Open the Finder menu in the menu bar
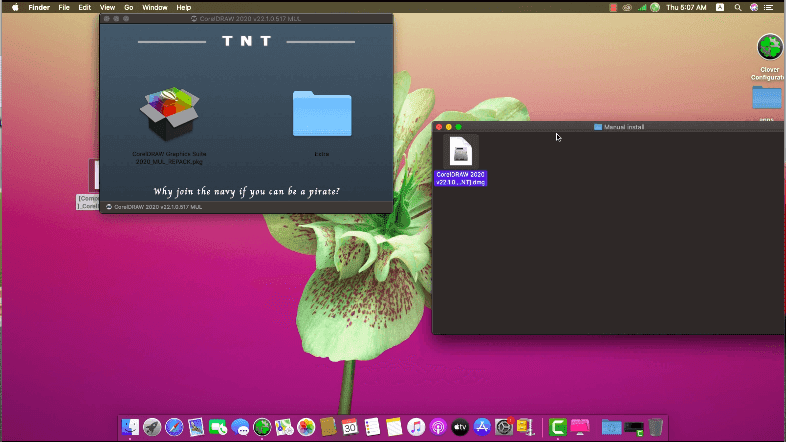 39,8
